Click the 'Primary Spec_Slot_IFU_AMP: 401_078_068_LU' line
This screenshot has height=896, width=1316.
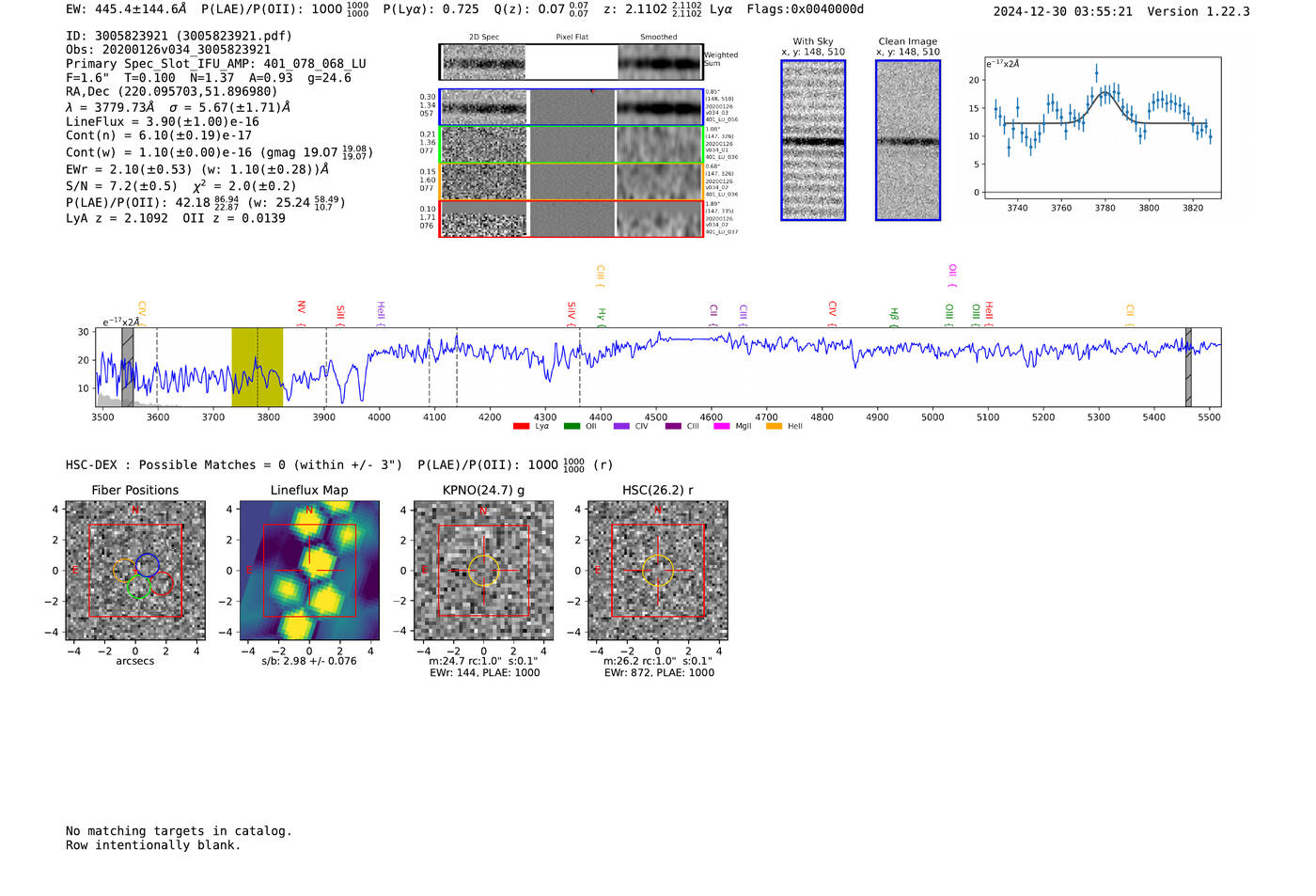(x=216, y=64)
